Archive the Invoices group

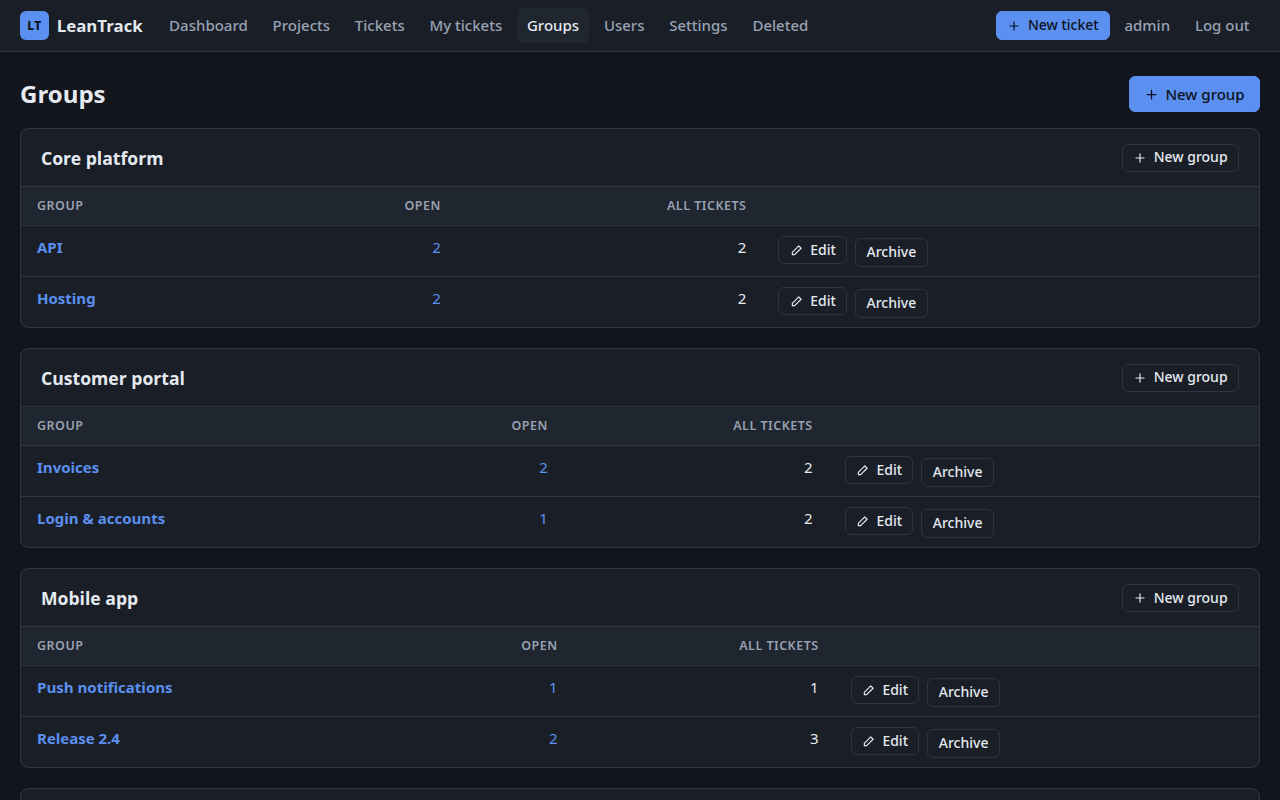tap(957, 472)
